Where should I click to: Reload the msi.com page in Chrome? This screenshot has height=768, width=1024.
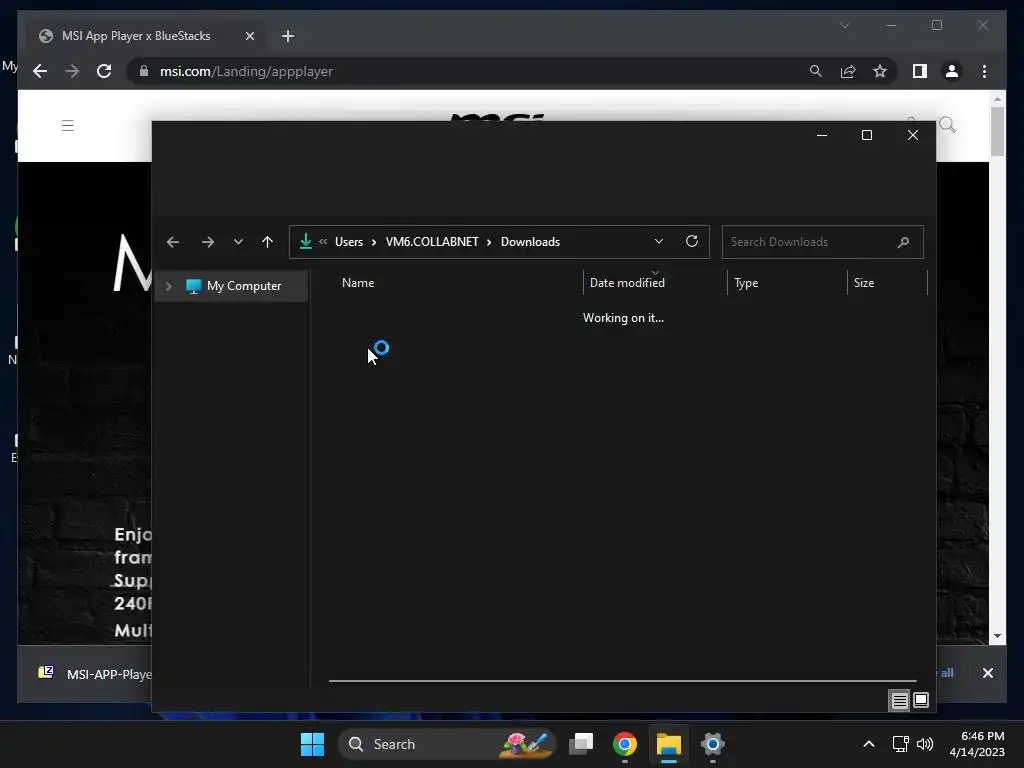(104, 71)
